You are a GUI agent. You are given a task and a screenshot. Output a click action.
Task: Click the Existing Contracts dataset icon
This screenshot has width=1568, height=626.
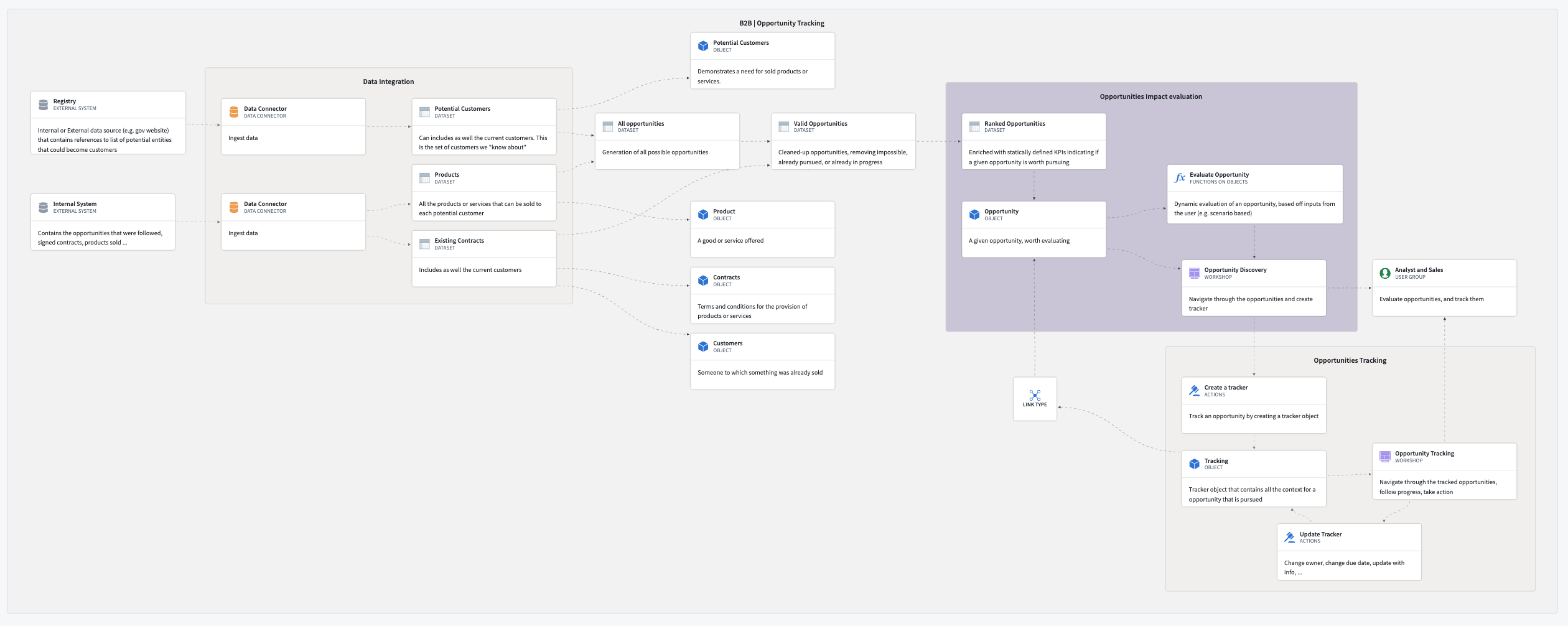pos(424,244)
